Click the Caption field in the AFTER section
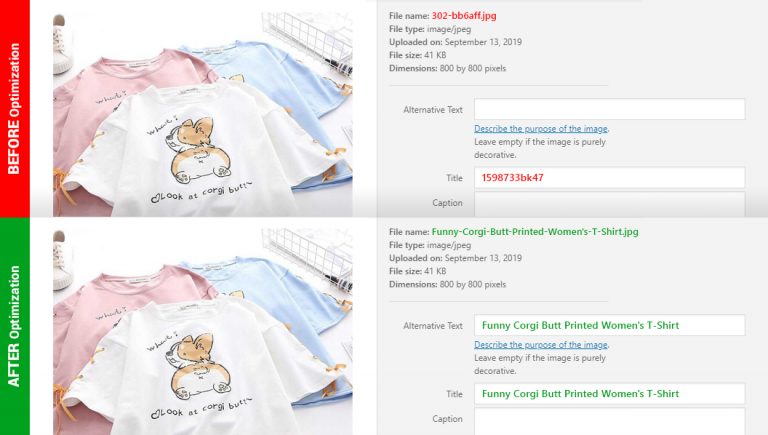768x435 pixels. click(x=609, y=421)
